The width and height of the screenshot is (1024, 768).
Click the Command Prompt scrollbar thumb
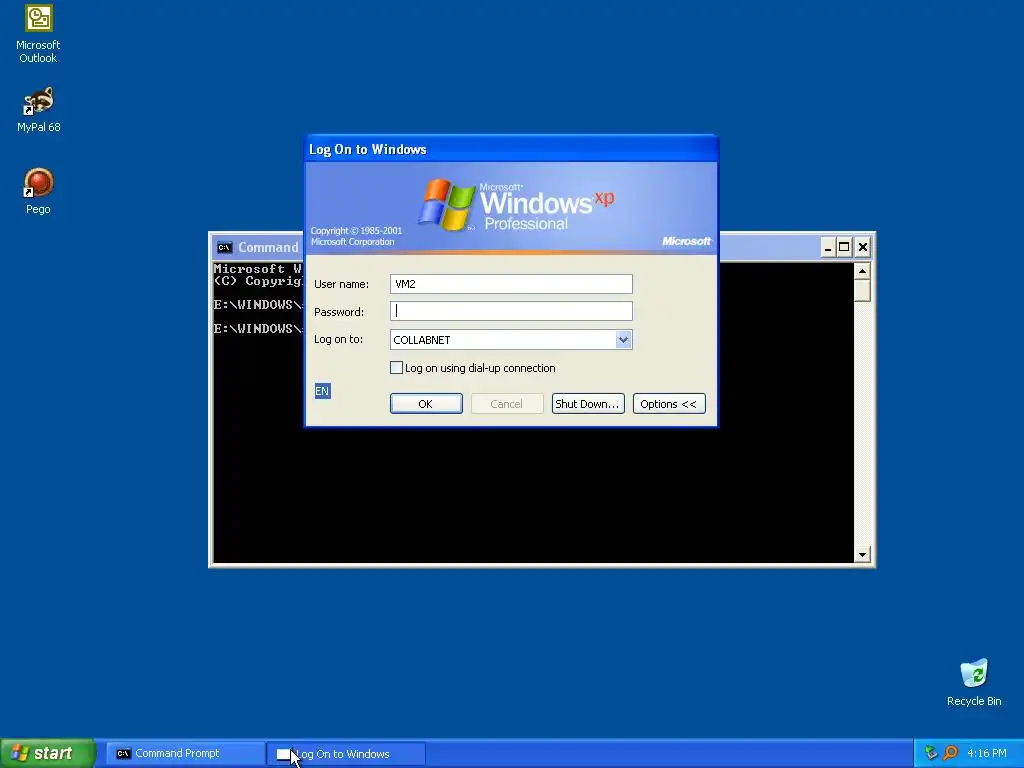point(862,291)
